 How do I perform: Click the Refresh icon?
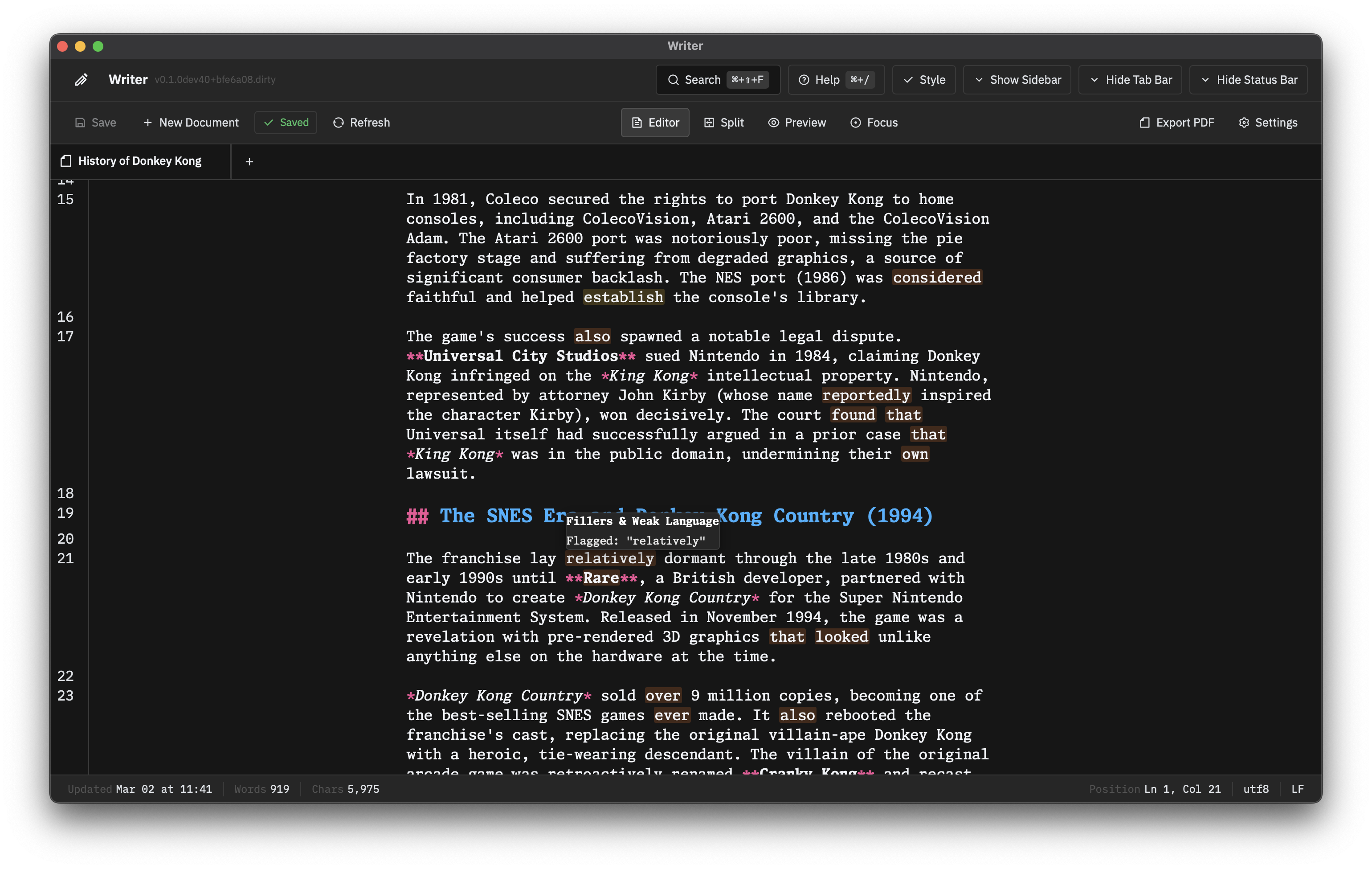[339, 122]
